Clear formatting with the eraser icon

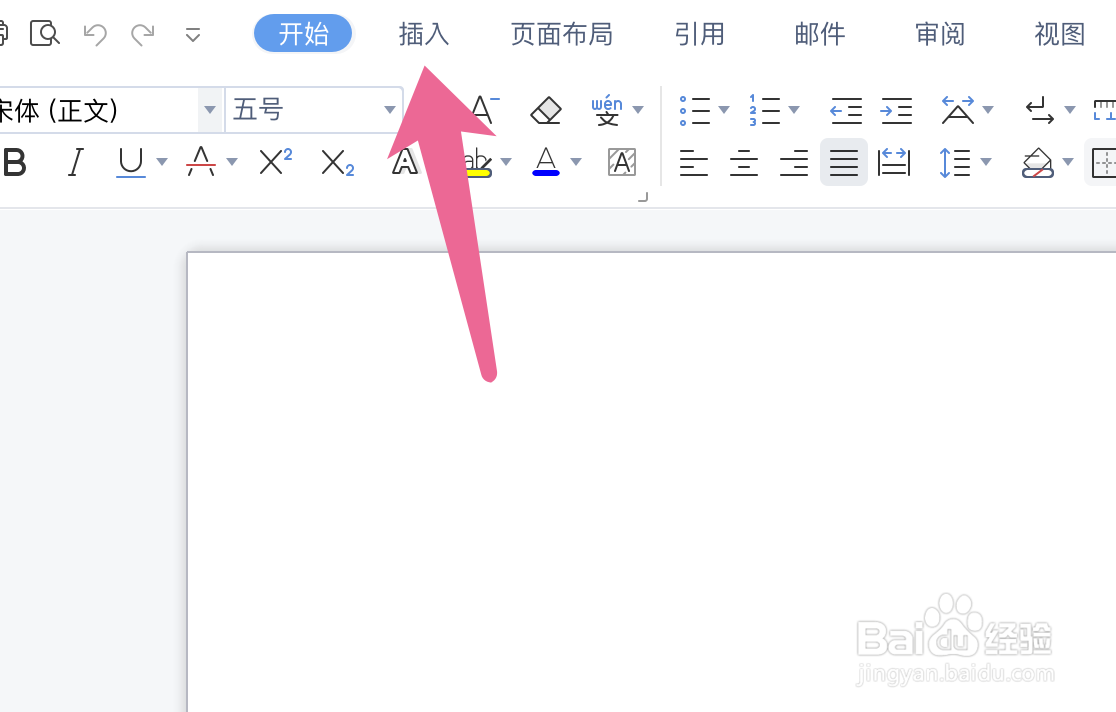coord(546,110)
